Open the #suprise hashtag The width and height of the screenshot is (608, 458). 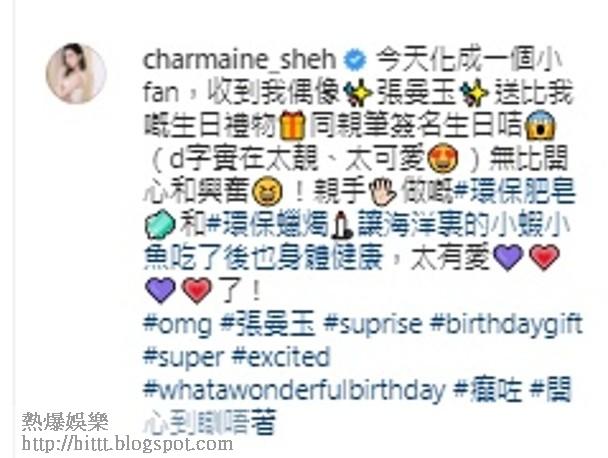(373, 324)
